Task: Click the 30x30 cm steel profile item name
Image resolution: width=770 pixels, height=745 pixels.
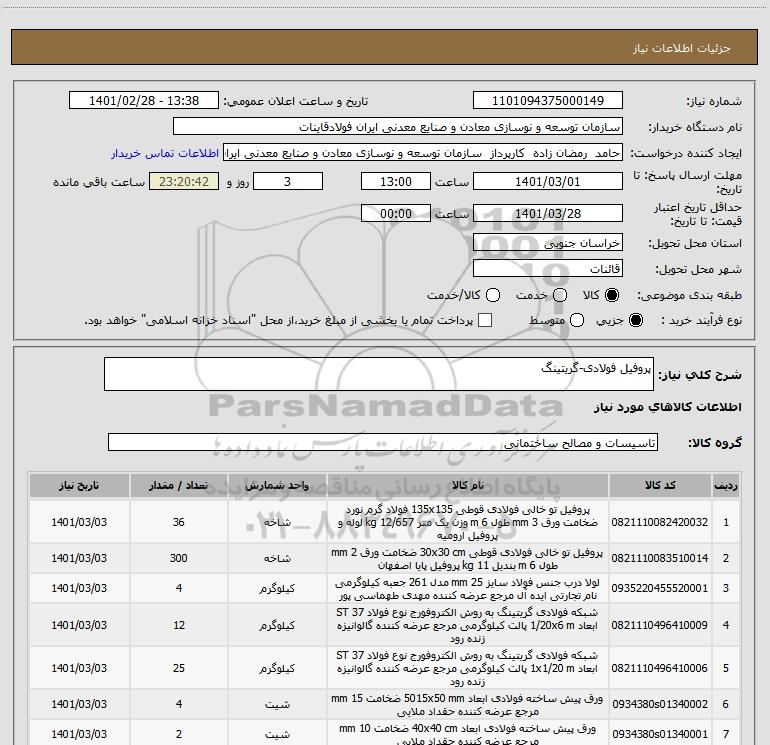Action: (468, 559)
